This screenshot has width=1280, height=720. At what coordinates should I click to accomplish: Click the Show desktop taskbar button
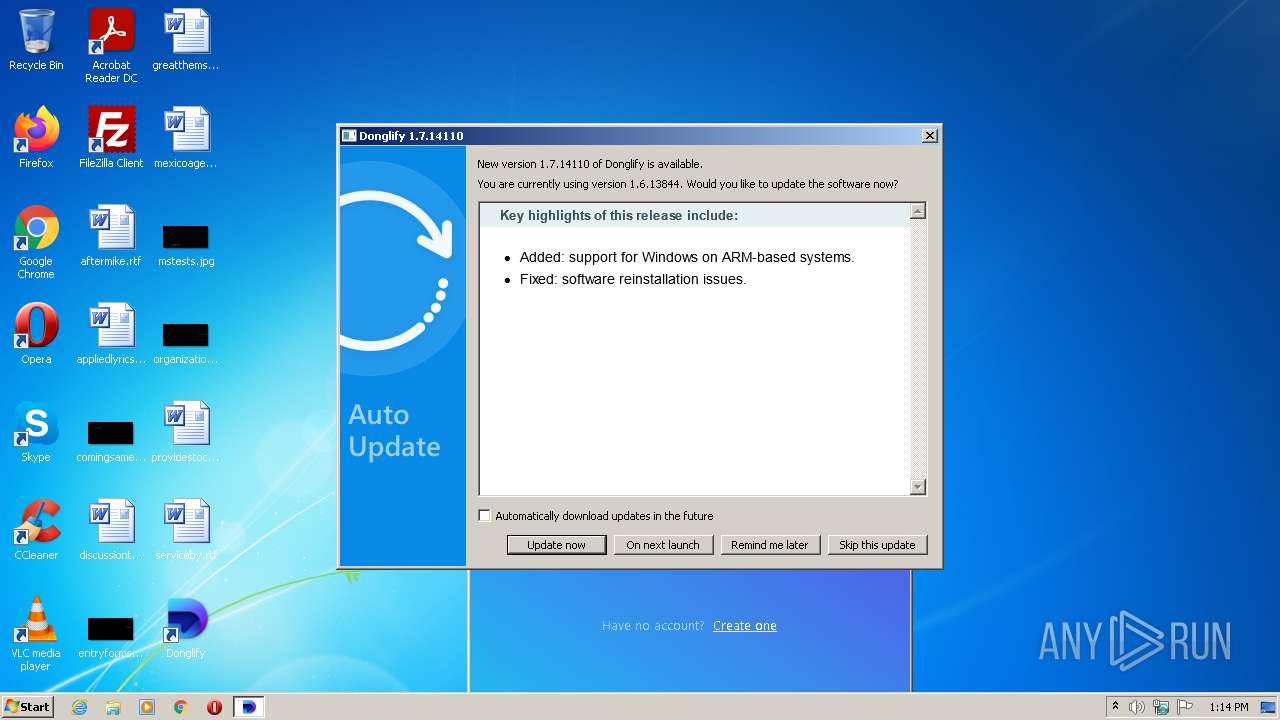coord(1269,707)
